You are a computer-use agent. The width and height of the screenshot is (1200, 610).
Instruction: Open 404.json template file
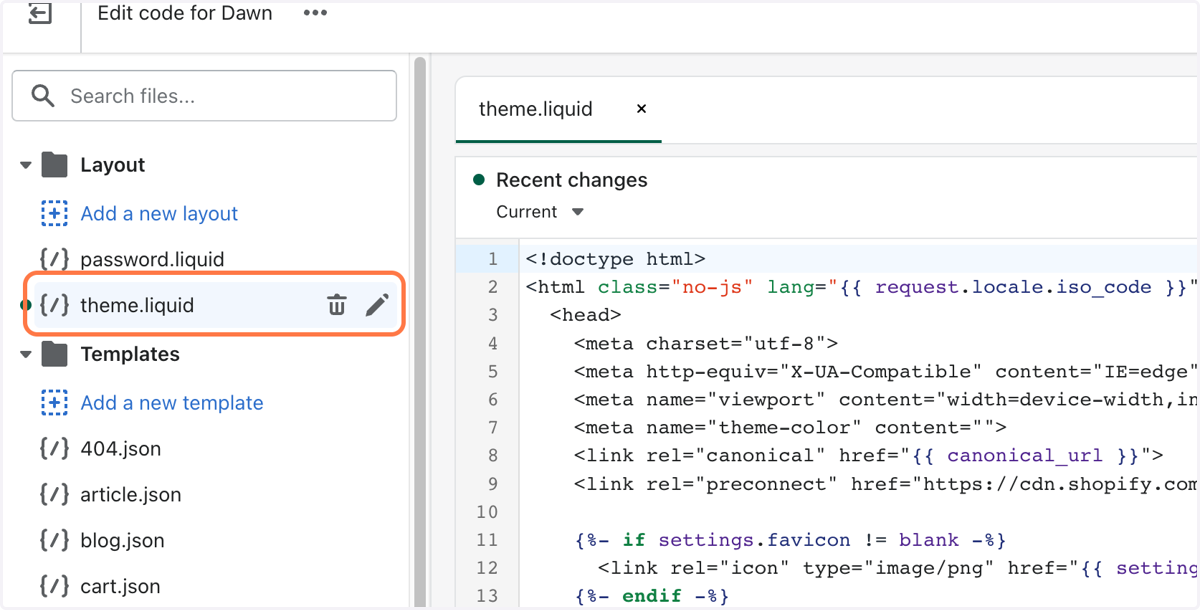click(121, 448)
